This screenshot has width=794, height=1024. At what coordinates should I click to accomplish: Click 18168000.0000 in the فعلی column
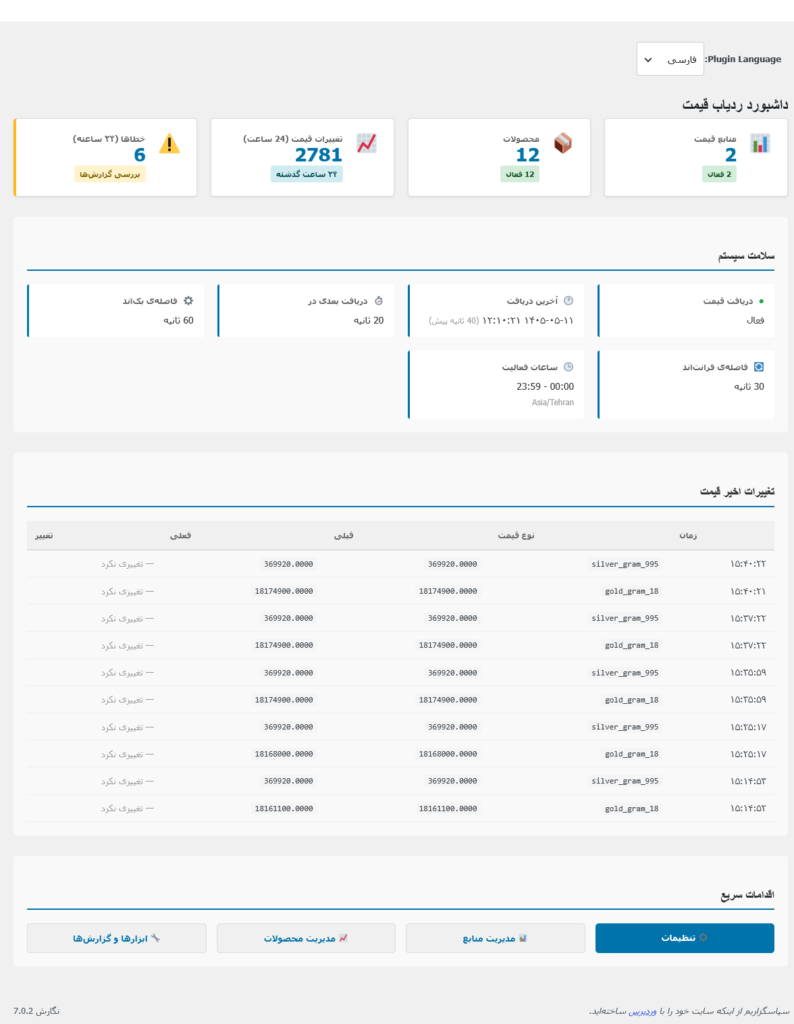284,754
